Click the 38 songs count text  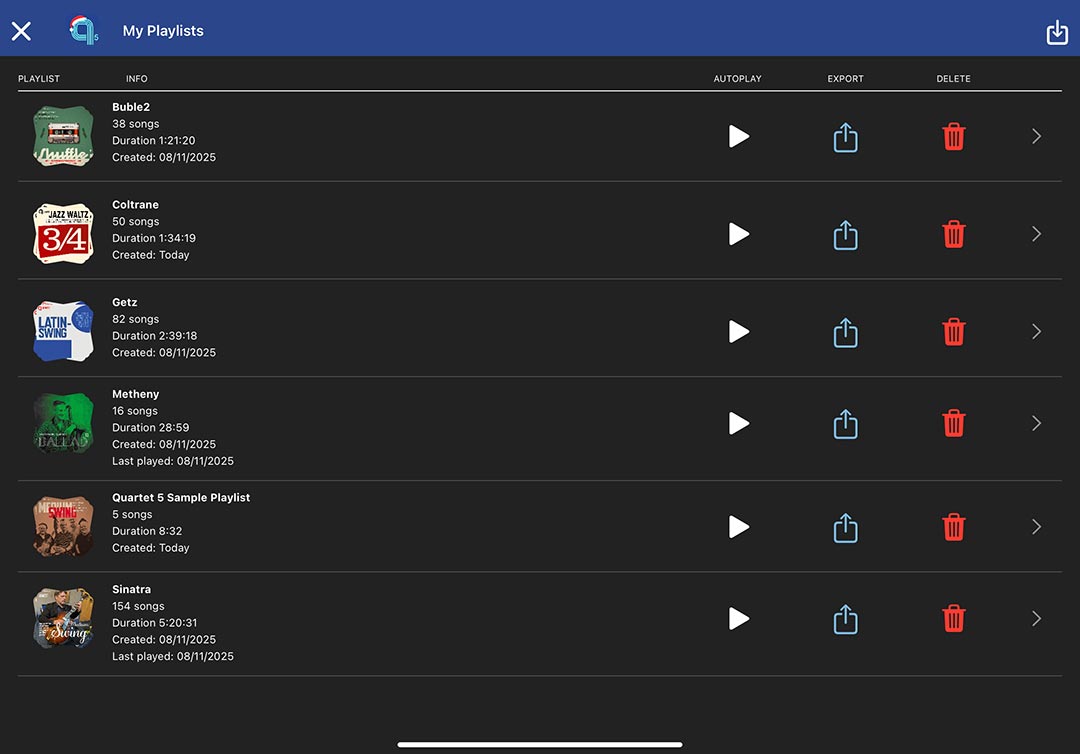(136, 124)
